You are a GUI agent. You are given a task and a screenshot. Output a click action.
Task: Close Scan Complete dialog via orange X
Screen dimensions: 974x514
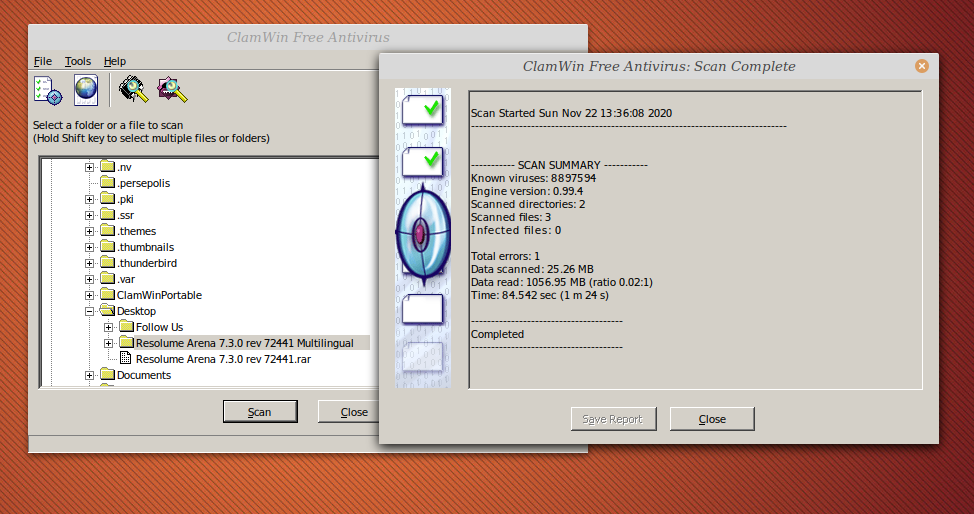[922, 66]
